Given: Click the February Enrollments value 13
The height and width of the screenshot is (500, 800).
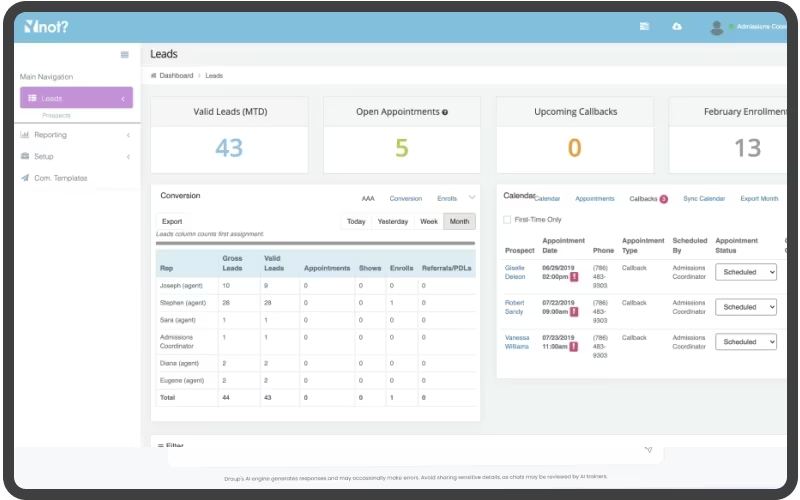Looking at the screenshot, I should click(x=747, y=148).
